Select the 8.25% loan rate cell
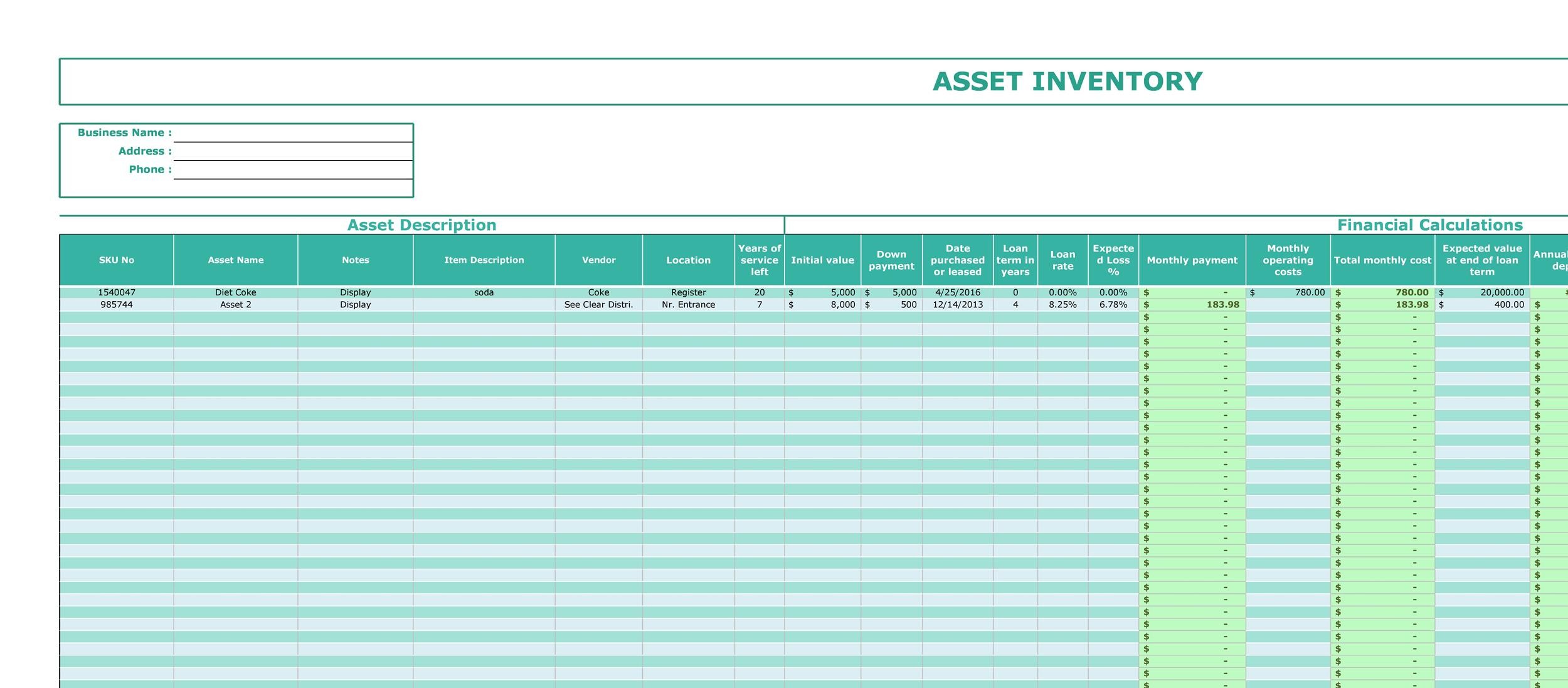Image resolution: width=1568 pixels, height=688 pixels. point(1062,305)
